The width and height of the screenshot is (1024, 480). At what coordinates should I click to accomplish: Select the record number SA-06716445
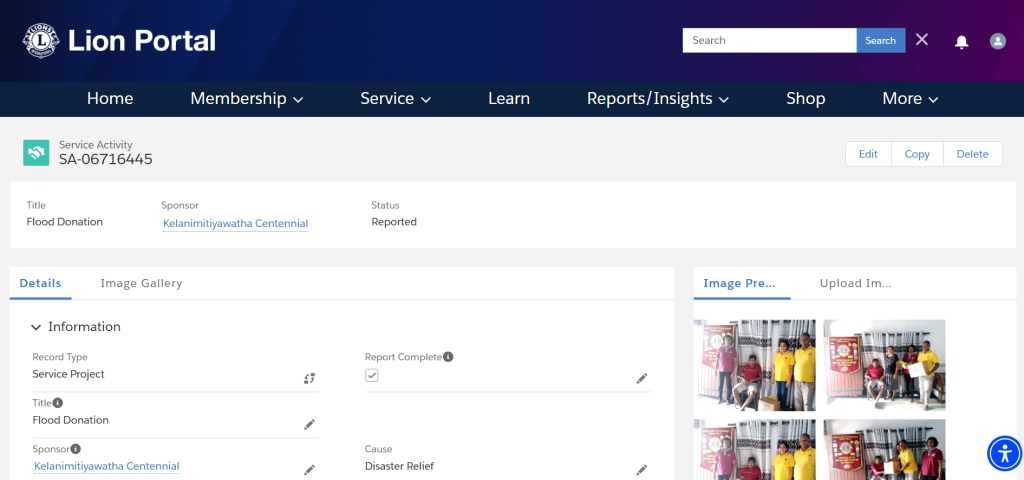[106, 159]
